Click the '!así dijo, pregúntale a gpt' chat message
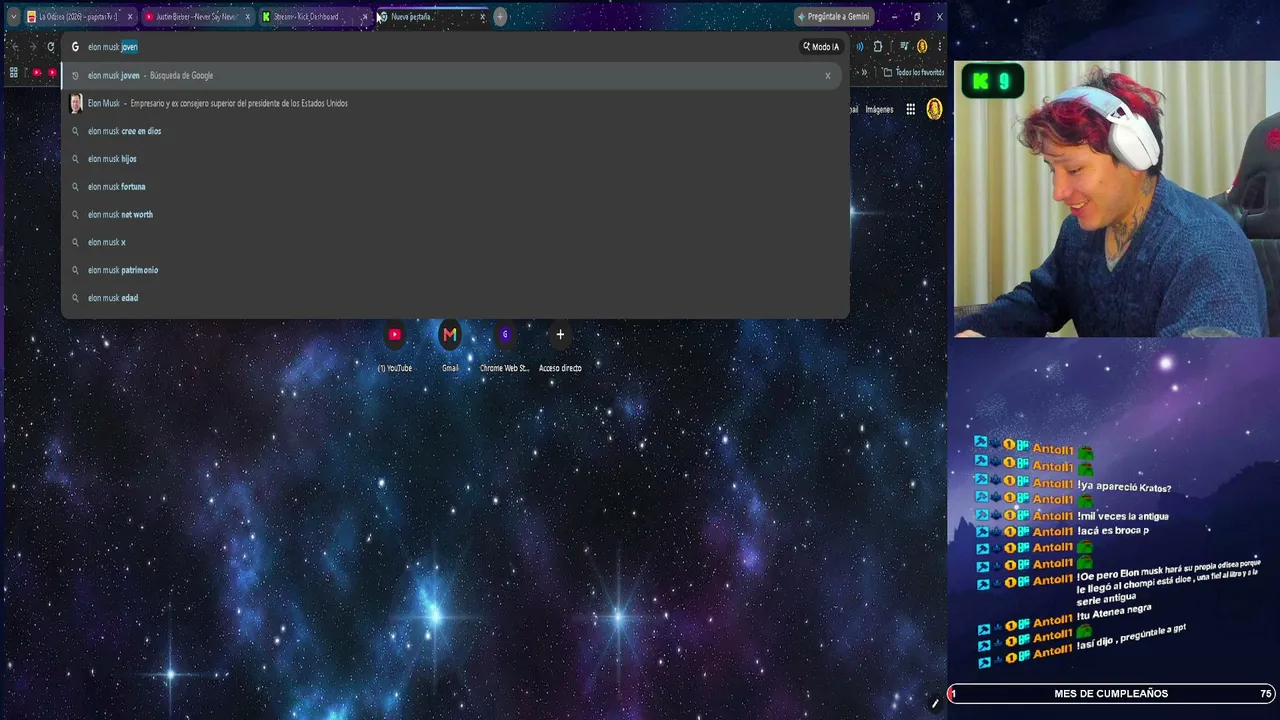Viewport: 1280px width, 720px height. pyautogui.click(x=1131, y=636)
